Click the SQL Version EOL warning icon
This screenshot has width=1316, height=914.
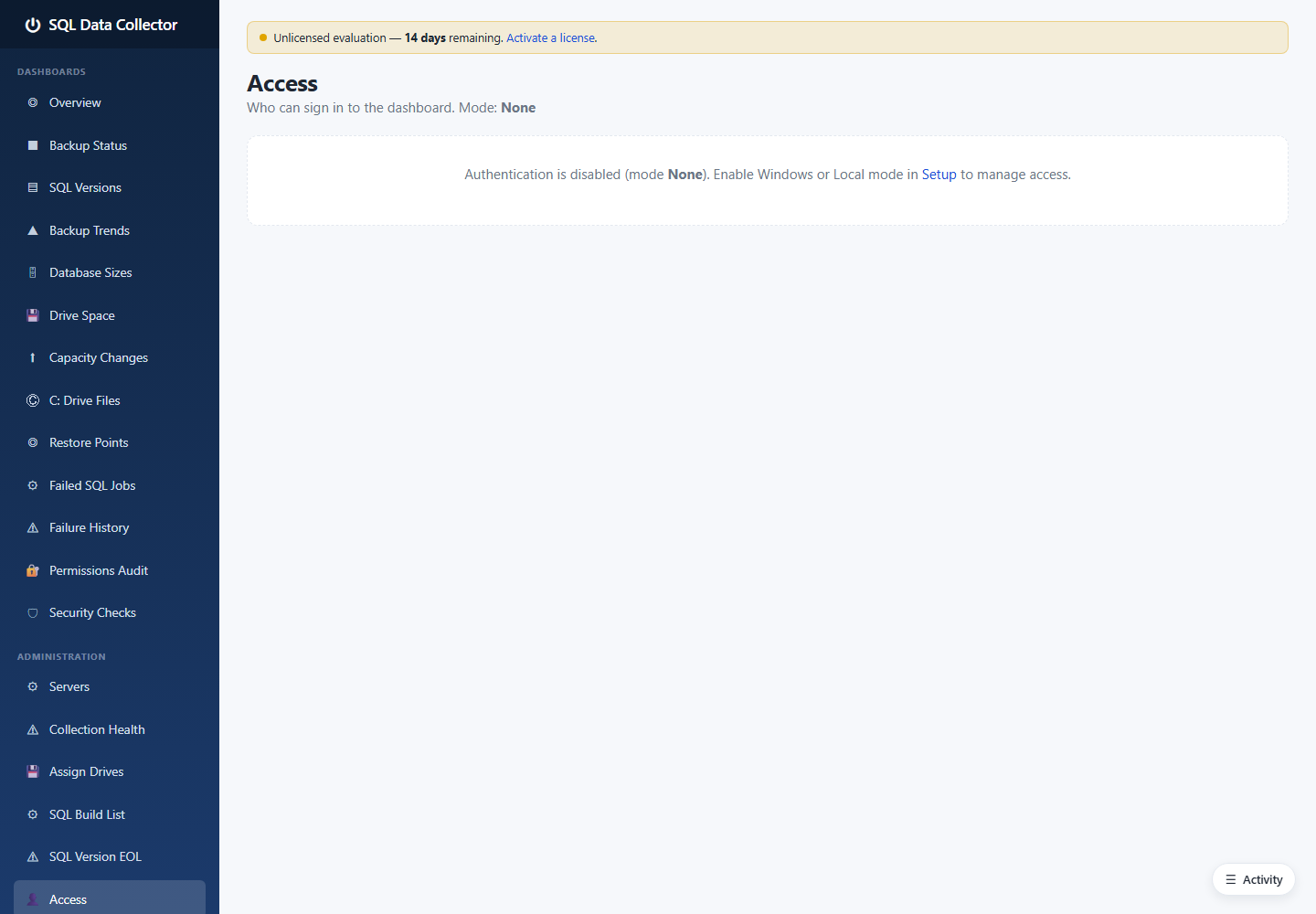point(33,857)
